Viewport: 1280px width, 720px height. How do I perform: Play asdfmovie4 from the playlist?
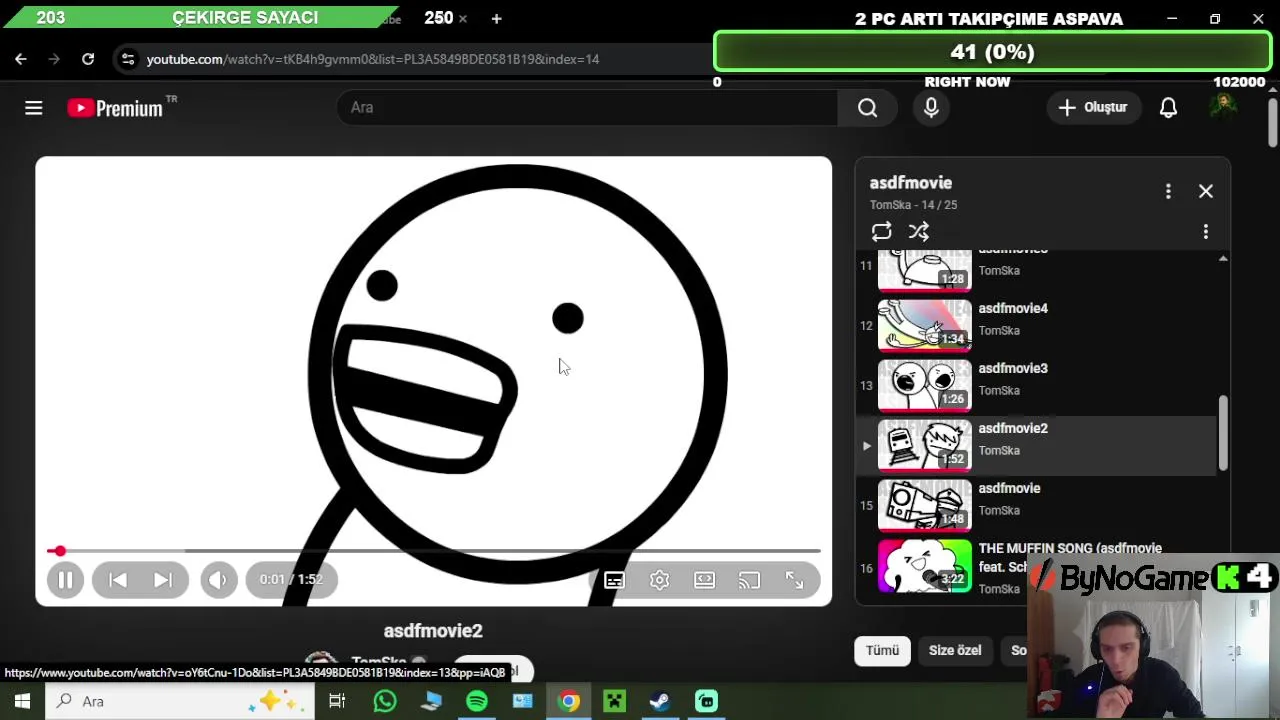tap(1037, 325)
